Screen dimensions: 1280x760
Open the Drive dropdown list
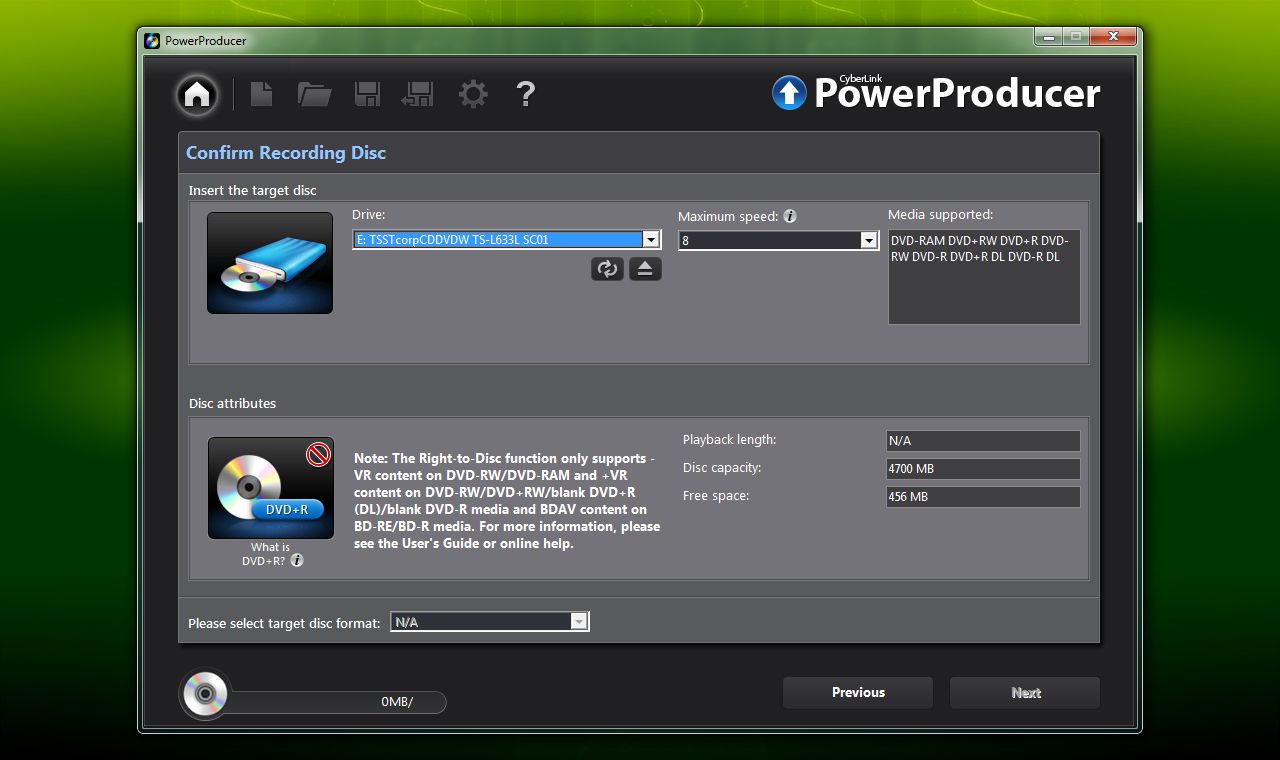(651, 240)
